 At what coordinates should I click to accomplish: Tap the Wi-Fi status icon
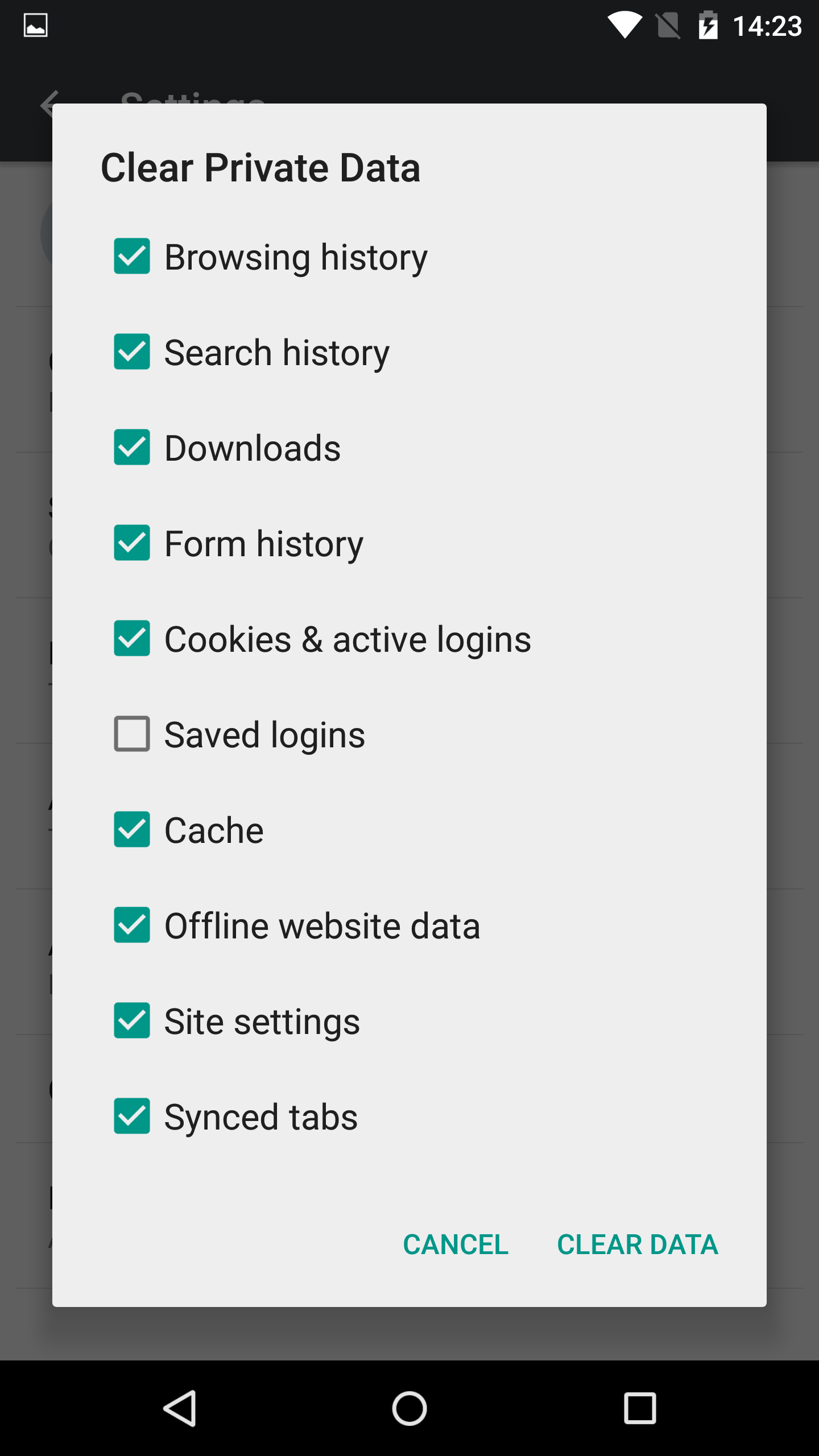pyautogui.click(x=624, y=26)
